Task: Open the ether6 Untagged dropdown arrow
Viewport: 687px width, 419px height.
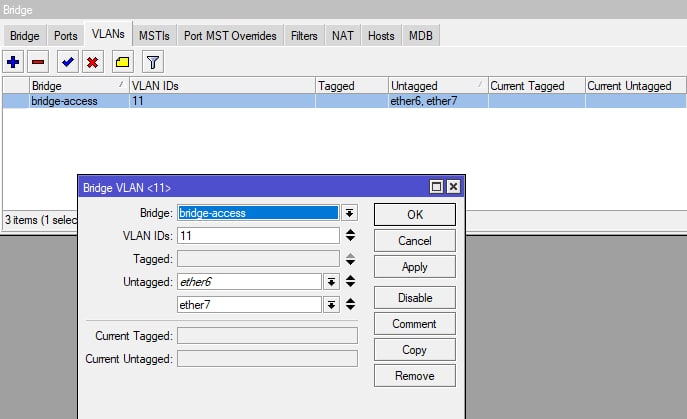Action: 332,282
